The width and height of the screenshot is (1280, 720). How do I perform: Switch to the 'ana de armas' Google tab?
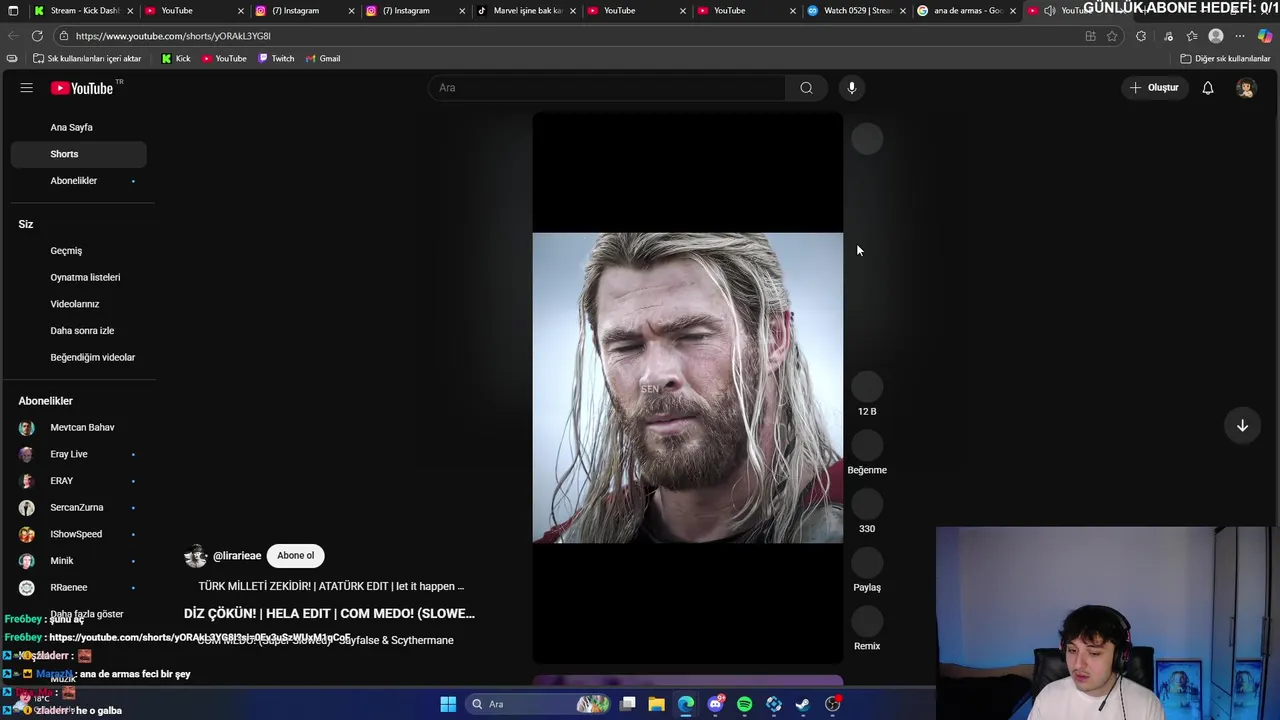[x=965, y=11]
